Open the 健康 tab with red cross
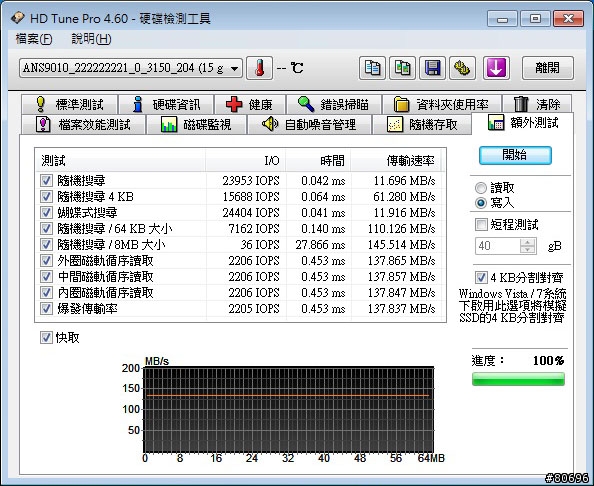The width and height of the screenshot is (594, 486). (249, 104)
